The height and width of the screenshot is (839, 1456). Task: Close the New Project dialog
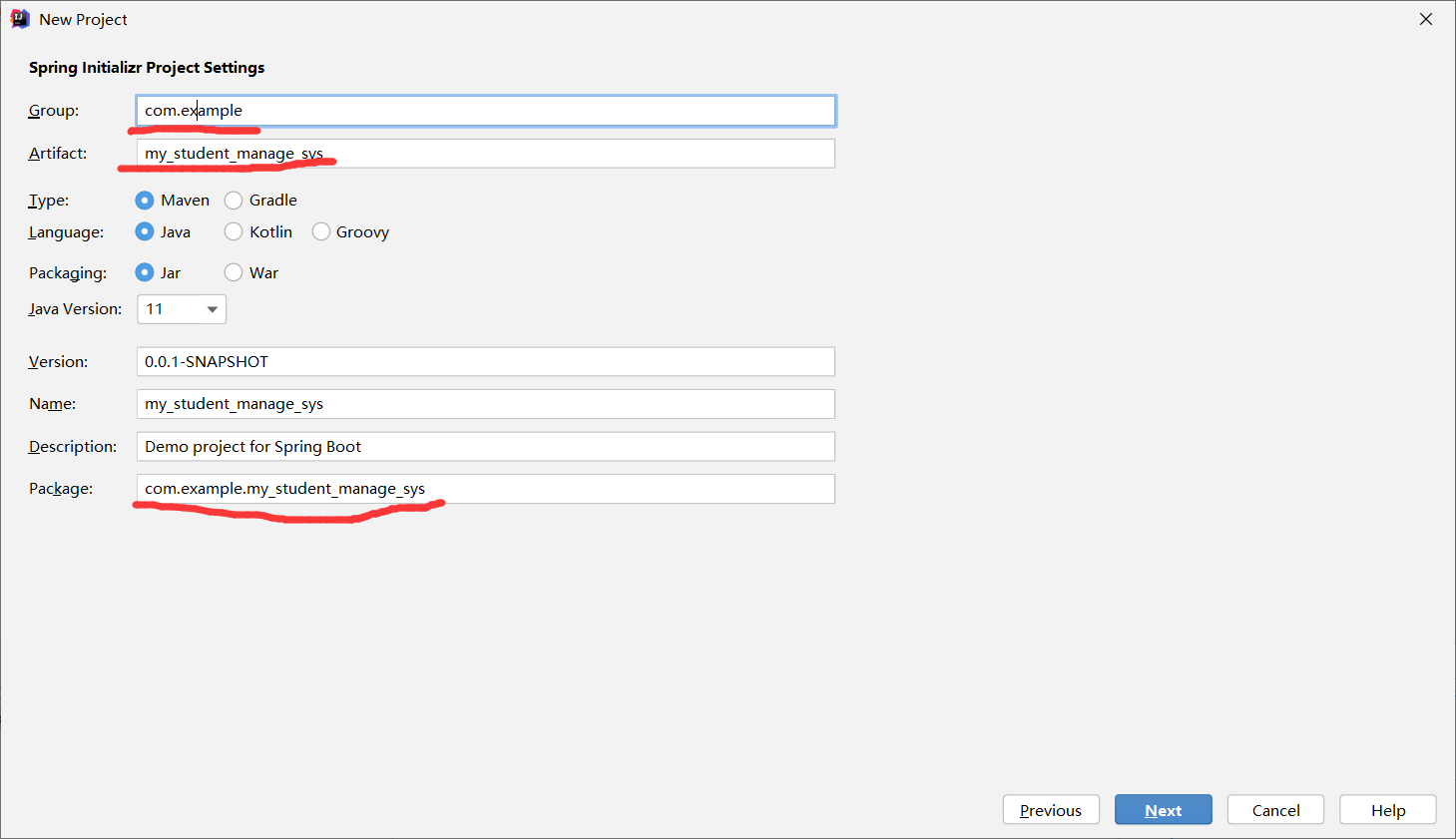tap(1426, 19)
